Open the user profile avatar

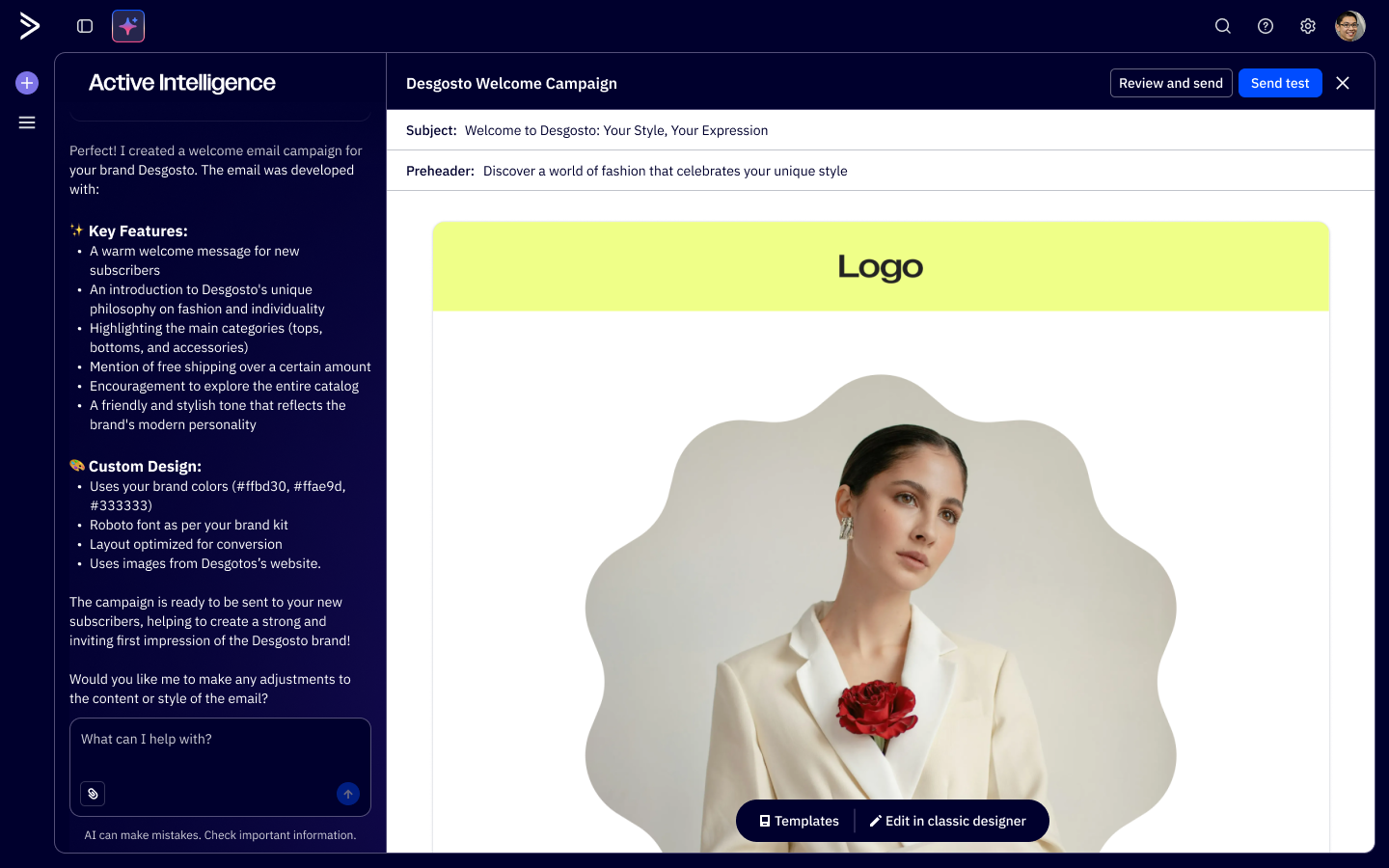(x=1350, y=26)
